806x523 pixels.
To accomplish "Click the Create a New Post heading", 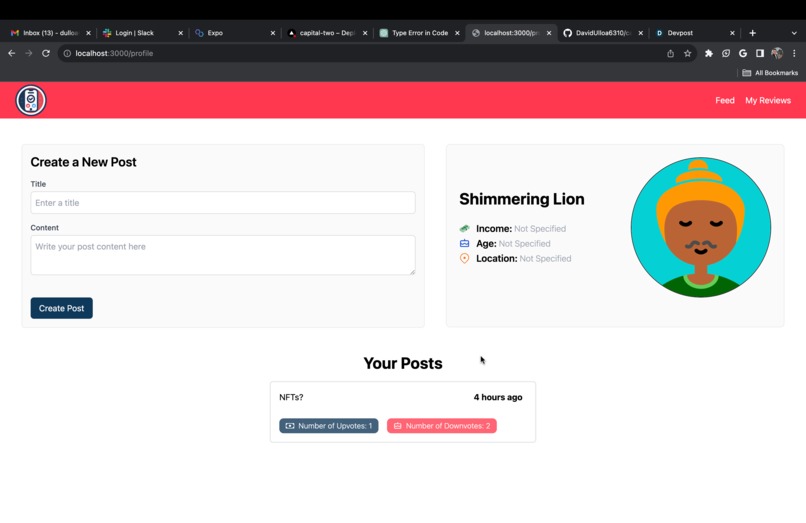I will [83, 162].
